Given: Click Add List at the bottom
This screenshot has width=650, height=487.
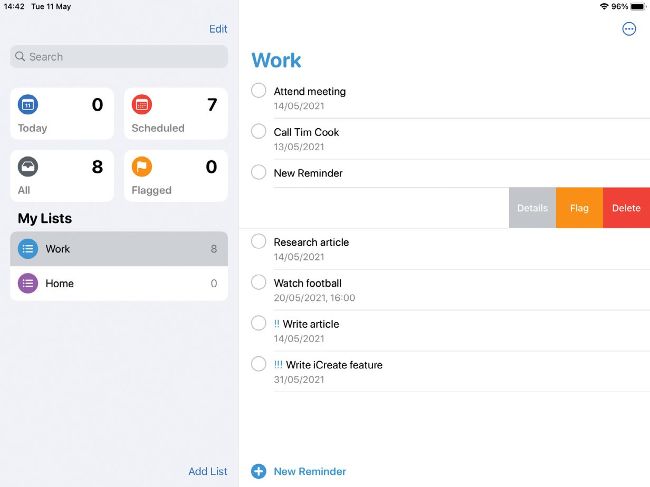Looking at the screenshot, I should [x=208, y=471].
